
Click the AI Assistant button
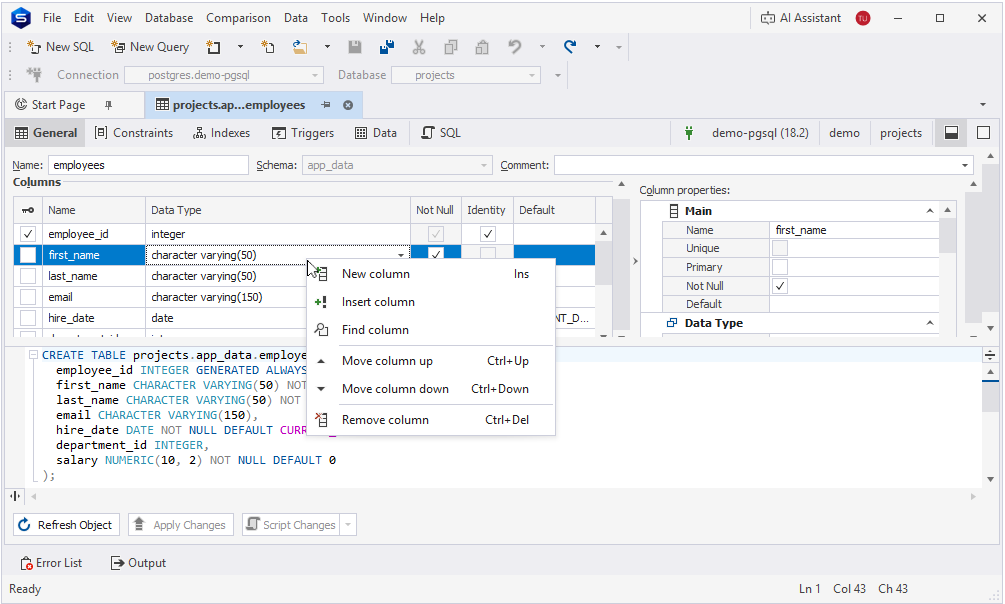point(801,18)
